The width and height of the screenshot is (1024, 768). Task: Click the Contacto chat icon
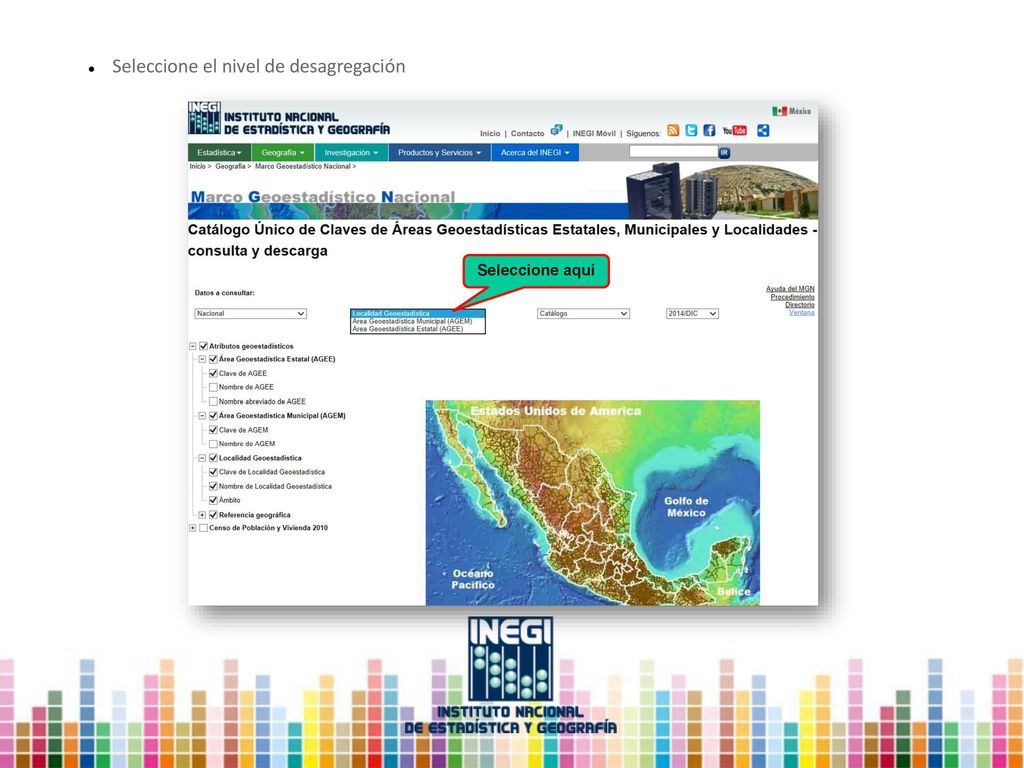[556, 130]
